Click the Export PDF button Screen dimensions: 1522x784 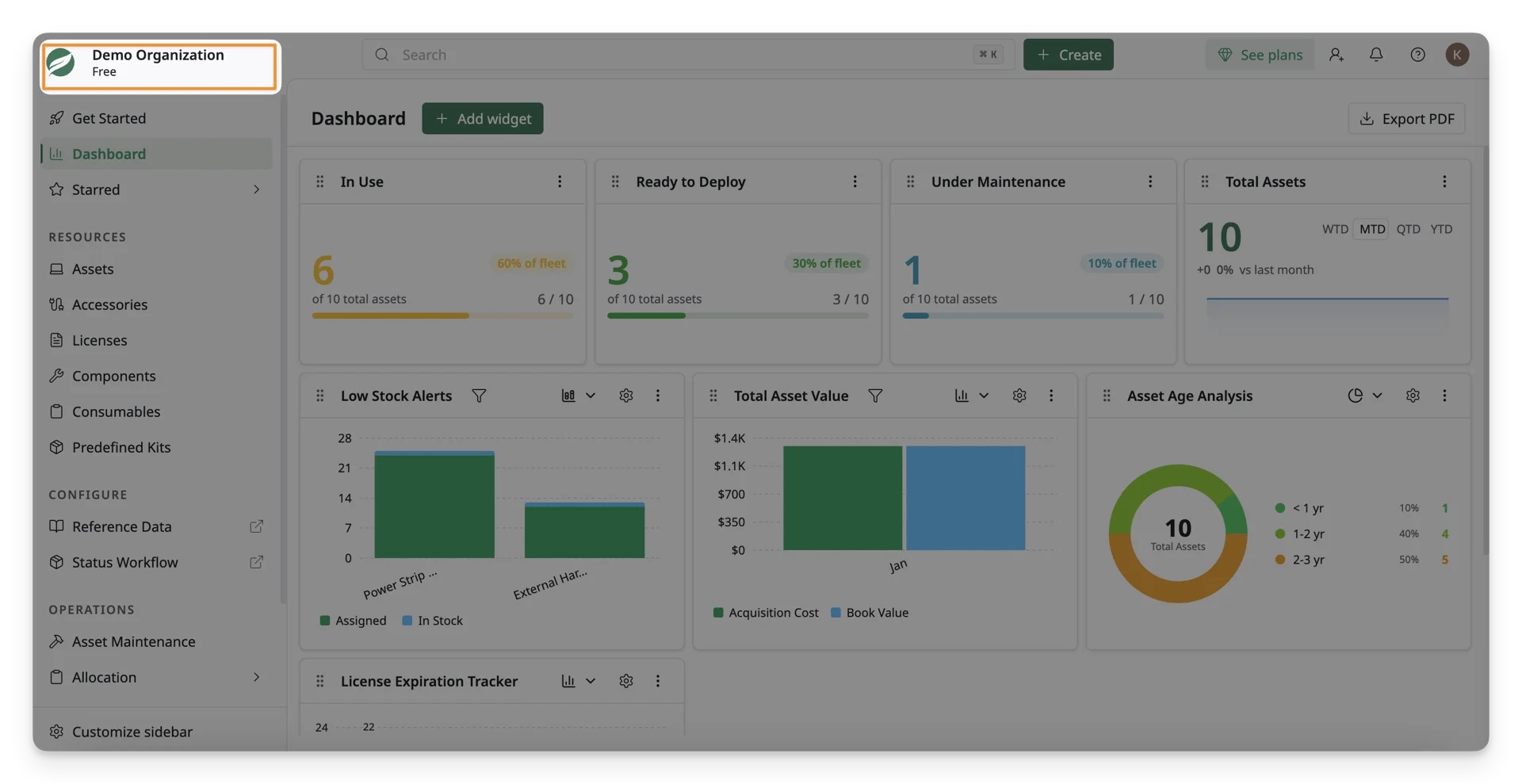pos(1407,118)
